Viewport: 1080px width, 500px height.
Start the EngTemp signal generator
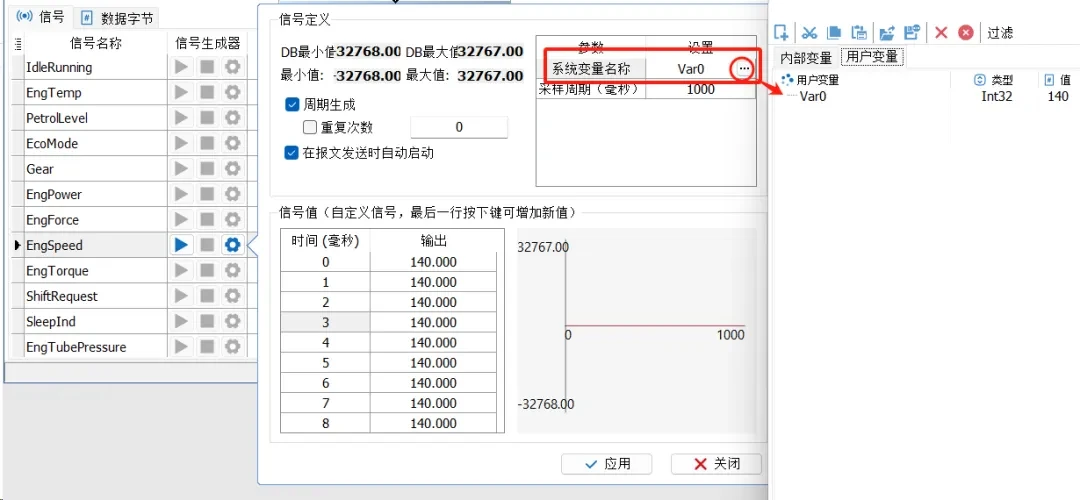click(181, 92)
